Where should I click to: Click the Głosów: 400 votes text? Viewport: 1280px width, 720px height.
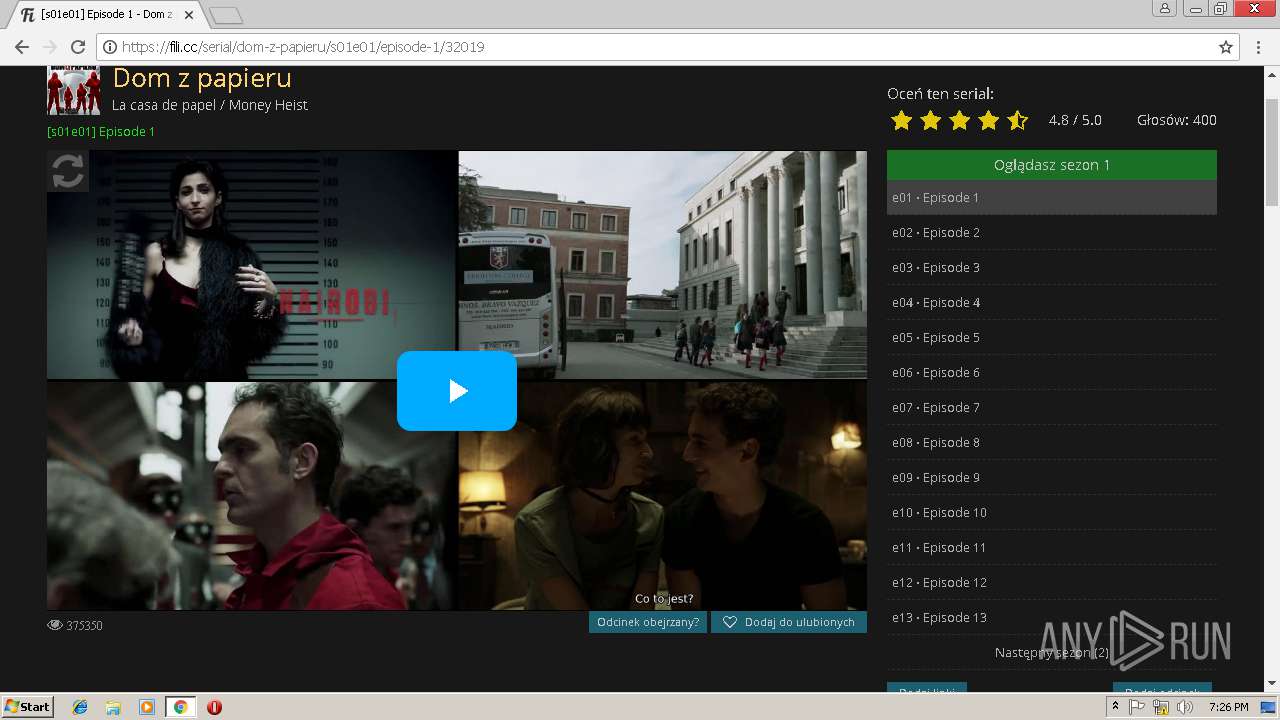[1176, 120]
